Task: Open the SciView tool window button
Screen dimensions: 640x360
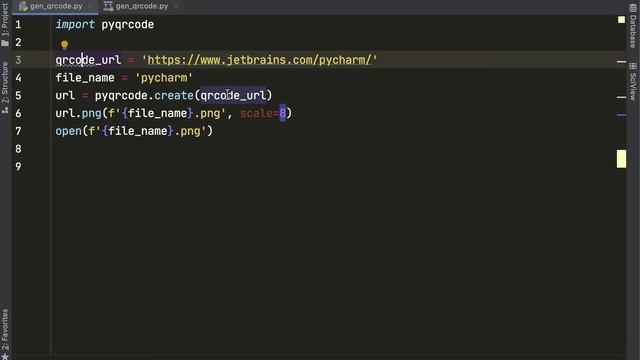Action: click(633, 82)
